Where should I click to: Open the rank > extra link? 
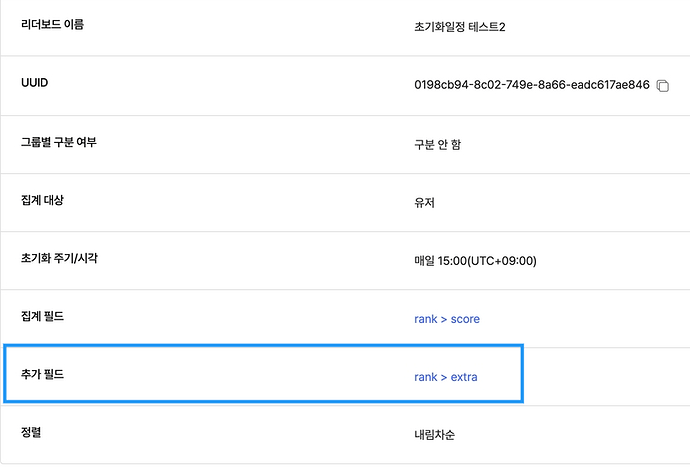pos(446,377)
